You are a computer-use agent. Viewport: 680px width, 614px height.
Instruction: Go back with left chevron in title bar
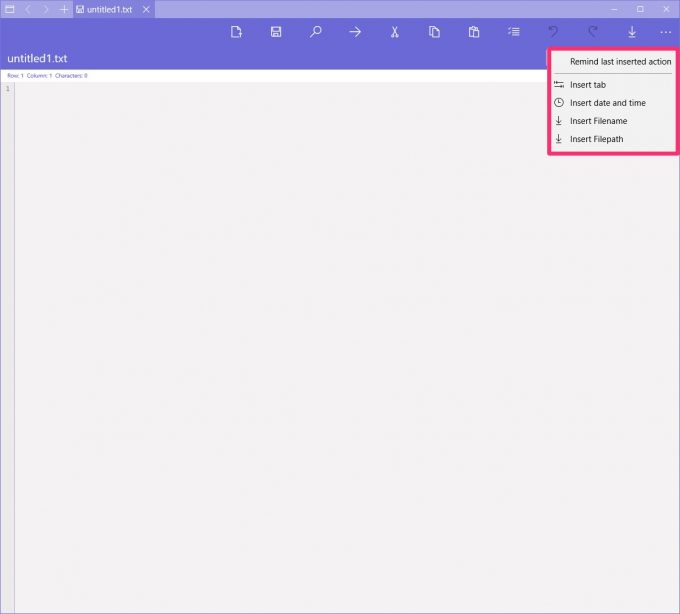point(28,9)
